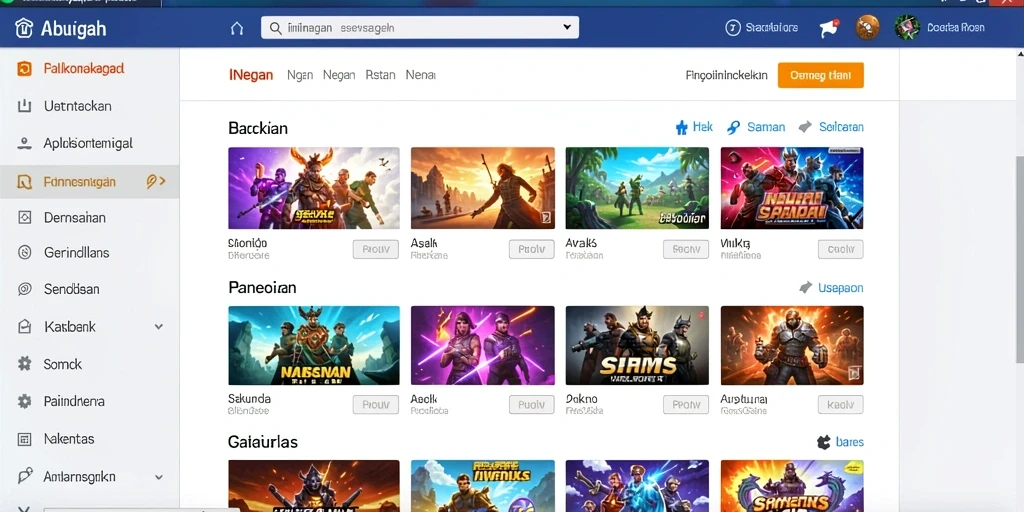Click the search magnifier icon
1024x512 pixels.
point(276,28)
